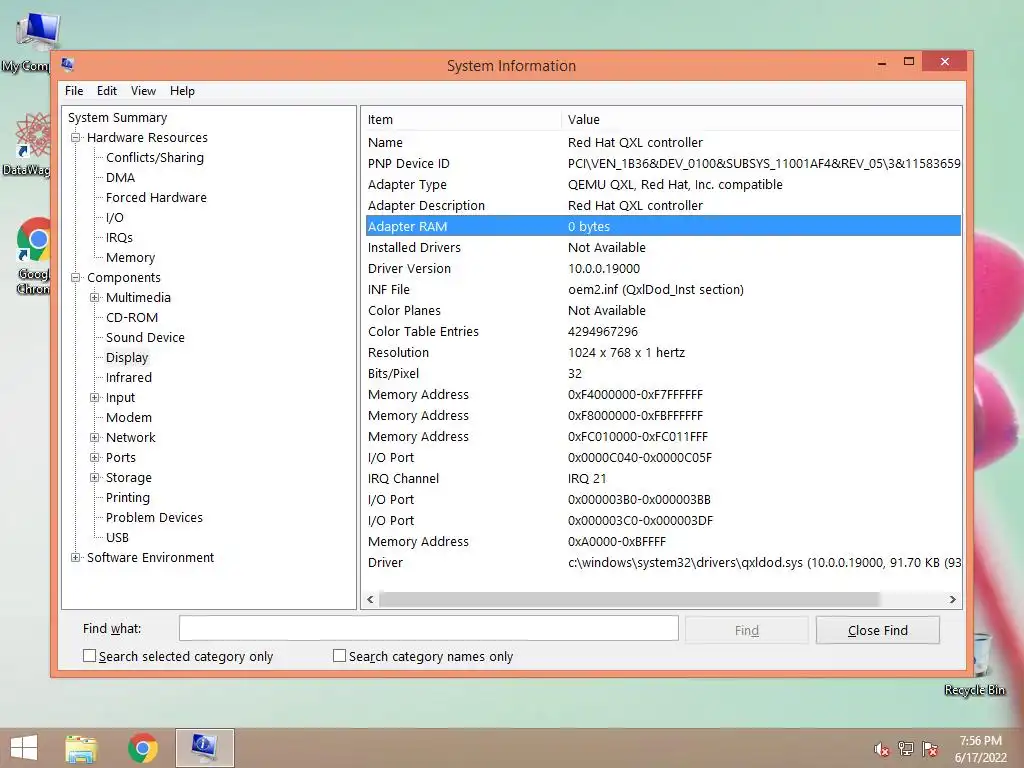
Task: Expand the Input node
Action: (95, 398)
